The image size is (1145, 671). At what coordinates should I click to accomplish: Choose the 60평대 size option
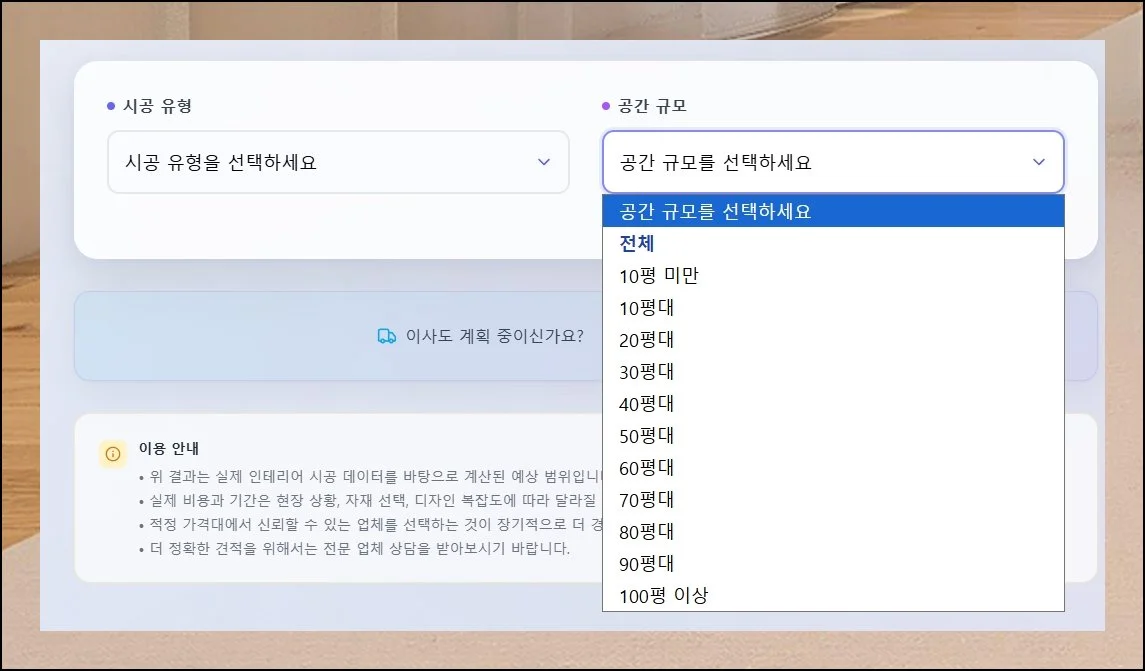[832, 468]
